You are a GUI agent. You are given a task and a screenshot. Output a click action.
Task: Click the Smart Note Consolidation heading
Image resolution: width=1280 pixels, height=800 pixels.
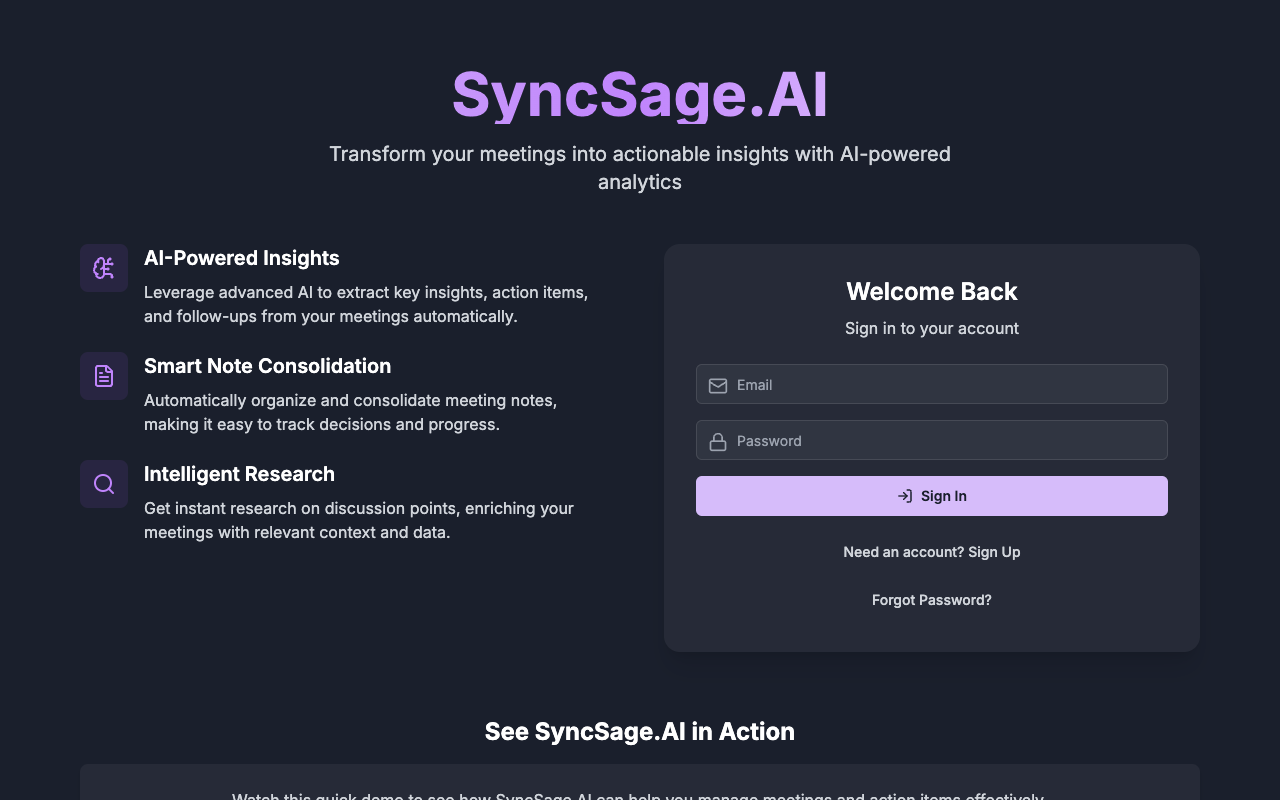267,366
